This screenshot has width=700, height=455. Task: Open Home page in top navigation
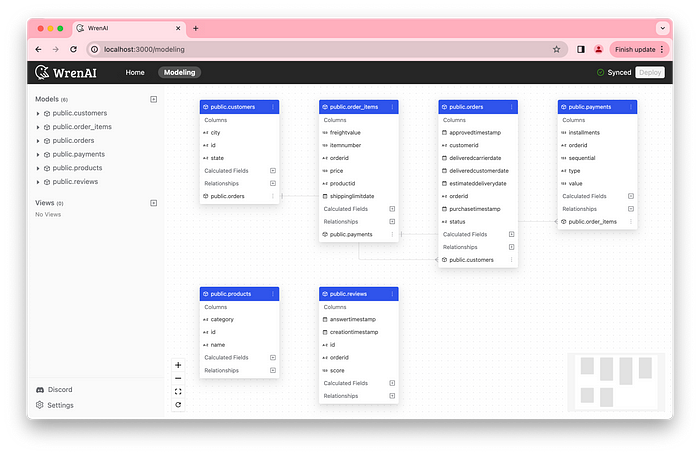coord(135,72)
